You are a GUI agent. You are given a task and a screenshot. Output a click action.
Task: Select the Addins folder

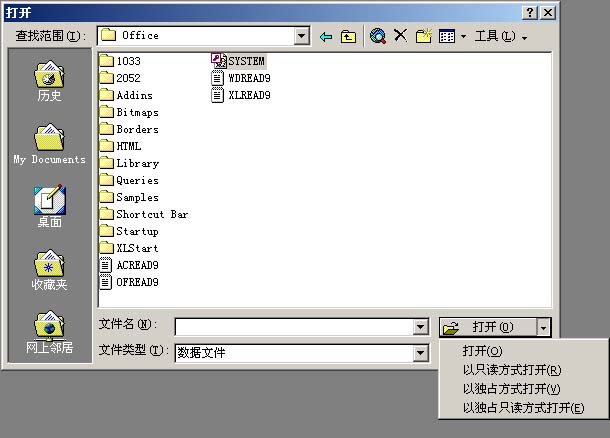point(126,95)
